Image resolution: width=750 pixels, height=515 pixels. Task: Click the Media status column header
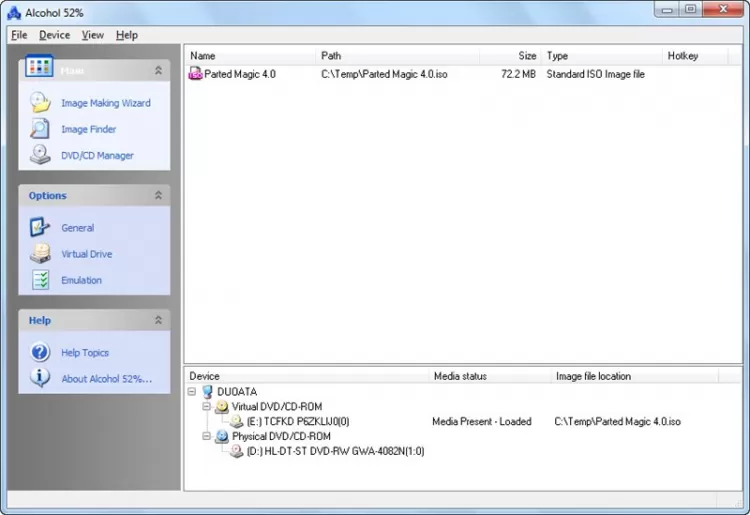coord(490,376)
